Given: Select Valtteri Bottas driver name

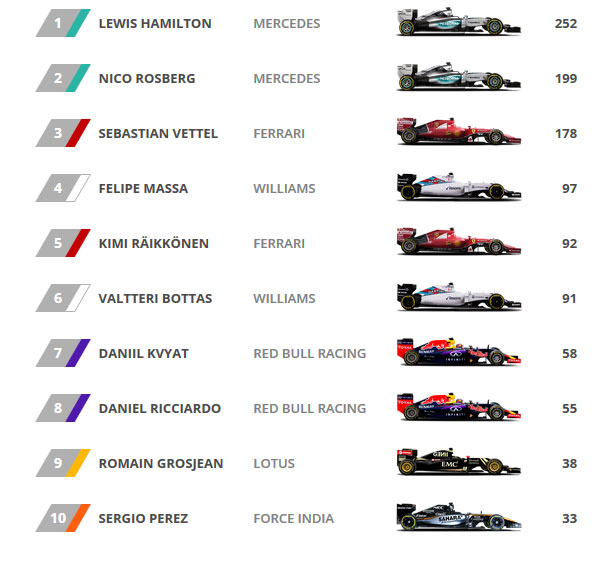Looking at the screenshot, I should pyautogui.click(x=155, y=298).
